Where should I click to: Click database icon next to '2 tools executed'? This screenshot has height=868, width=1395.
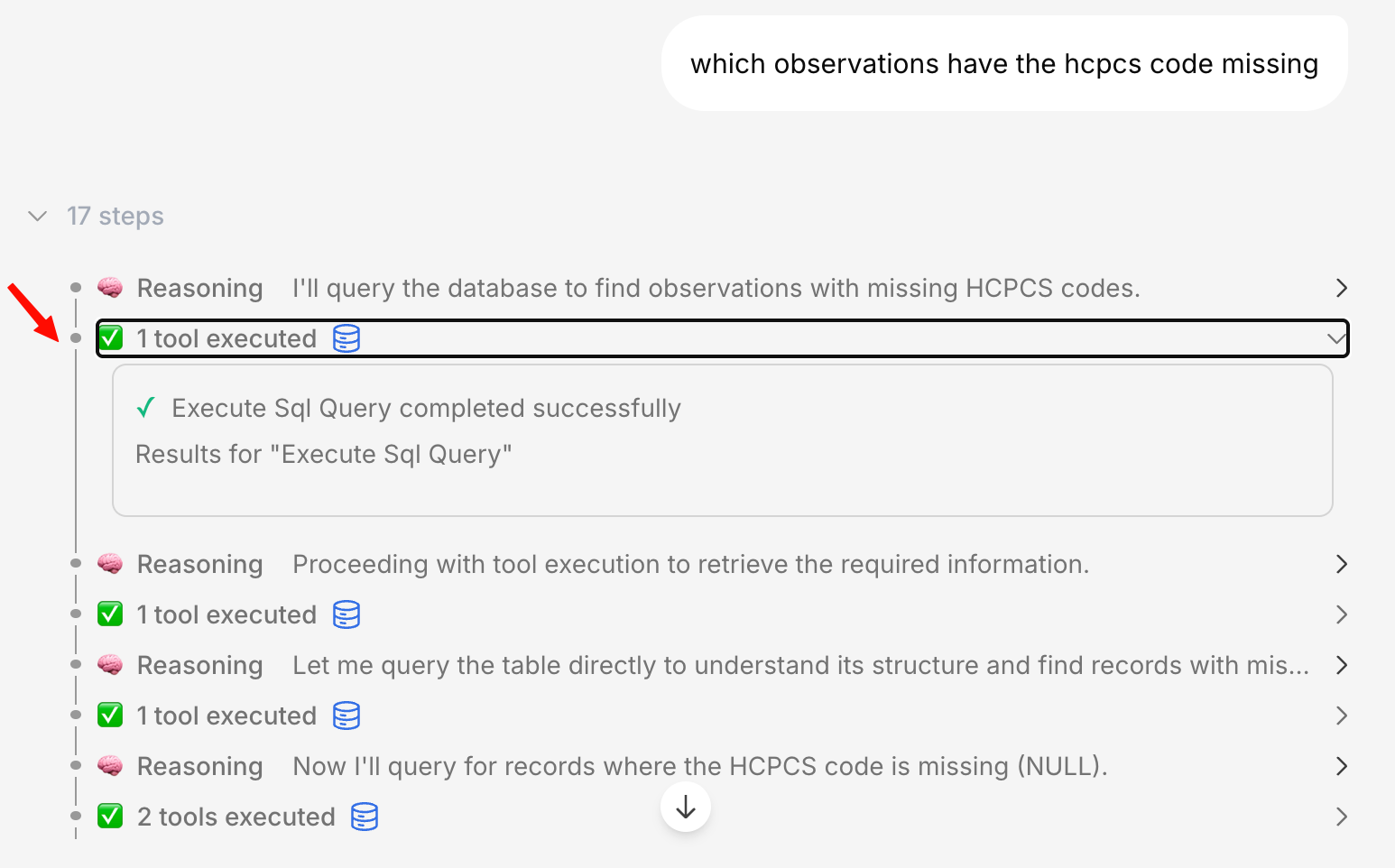pos(365,817)
